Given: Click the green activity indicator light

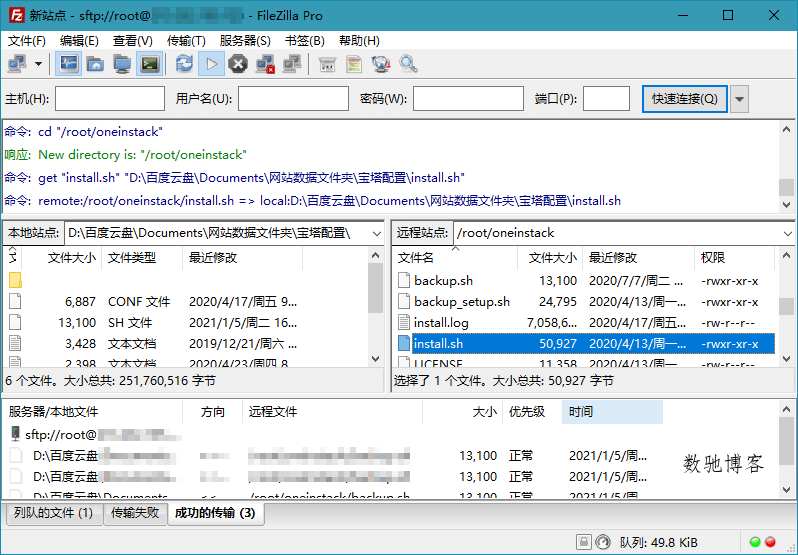Looking at the screenshot, I should click(755, 542).
